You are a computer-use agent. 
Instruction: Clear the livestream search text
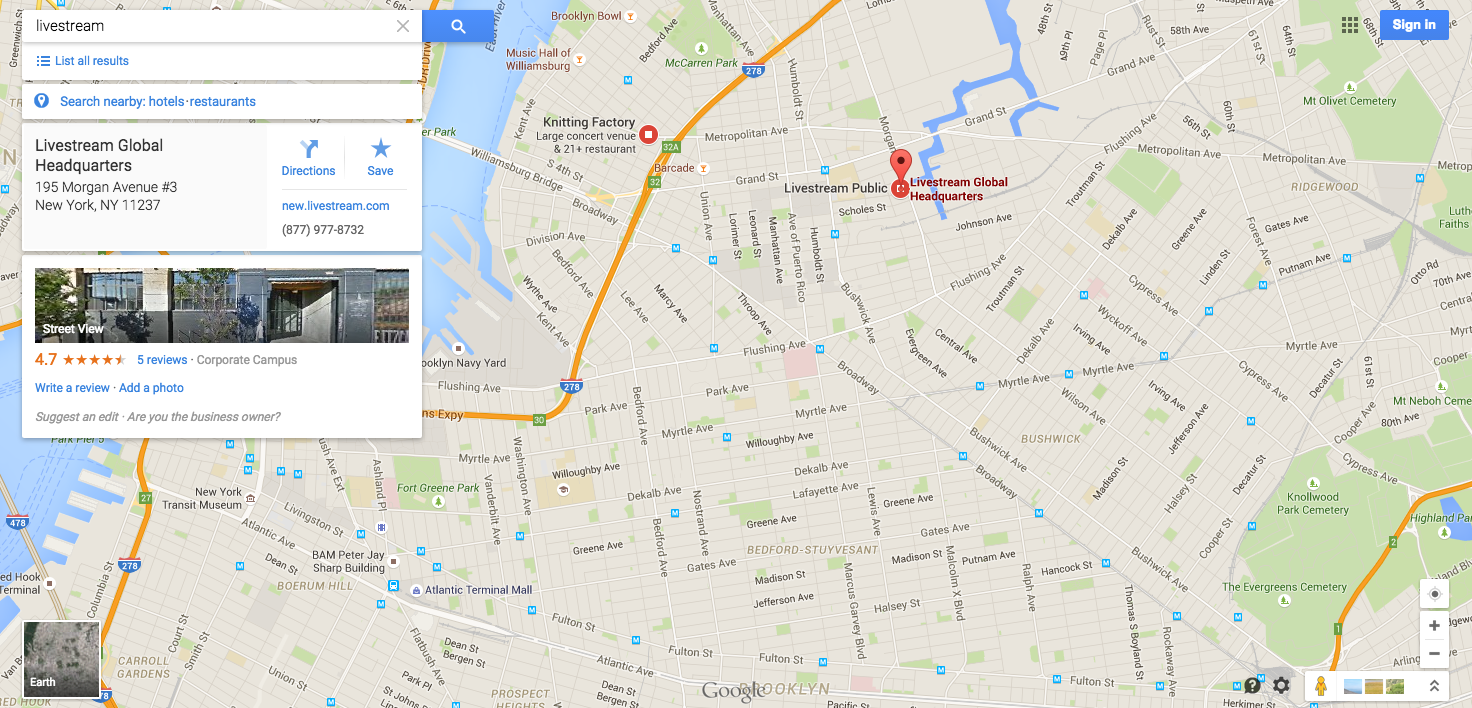pos(403,26)
